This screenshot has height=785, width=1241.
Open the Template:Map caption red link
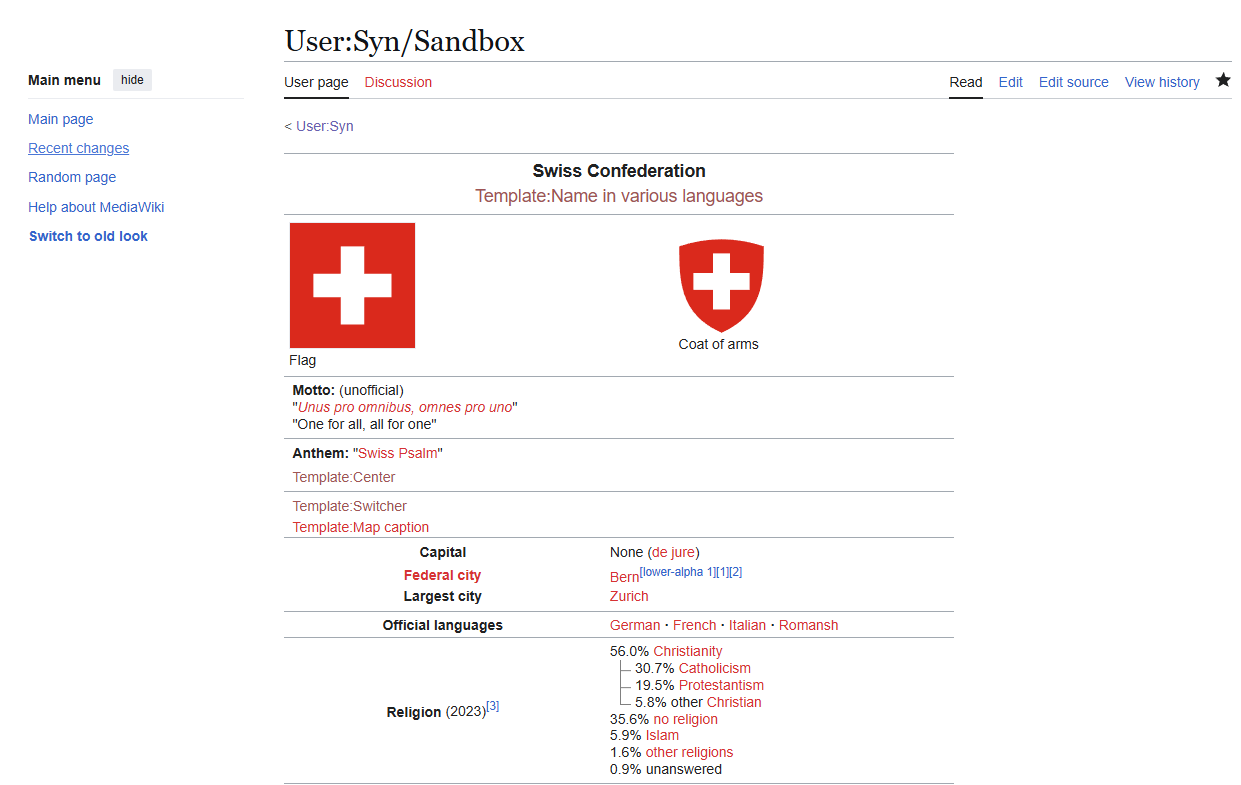pyautogui.click(x=360, y=527)
